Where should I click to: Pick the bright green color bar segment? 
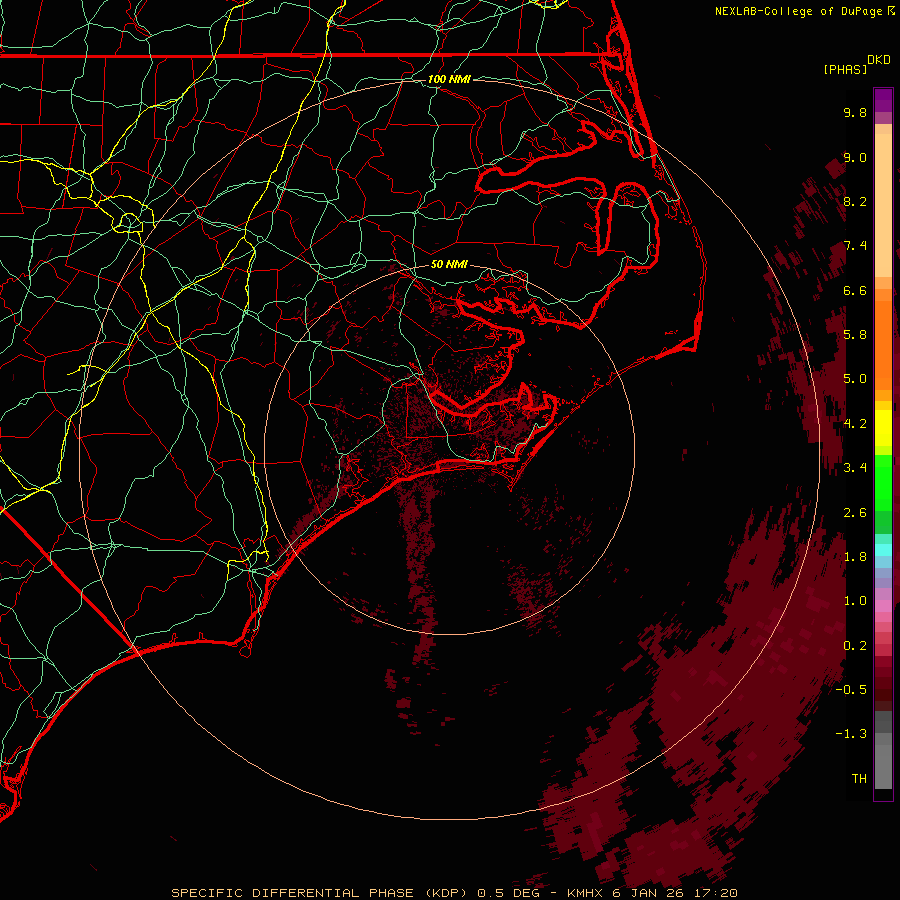(883, 482)
